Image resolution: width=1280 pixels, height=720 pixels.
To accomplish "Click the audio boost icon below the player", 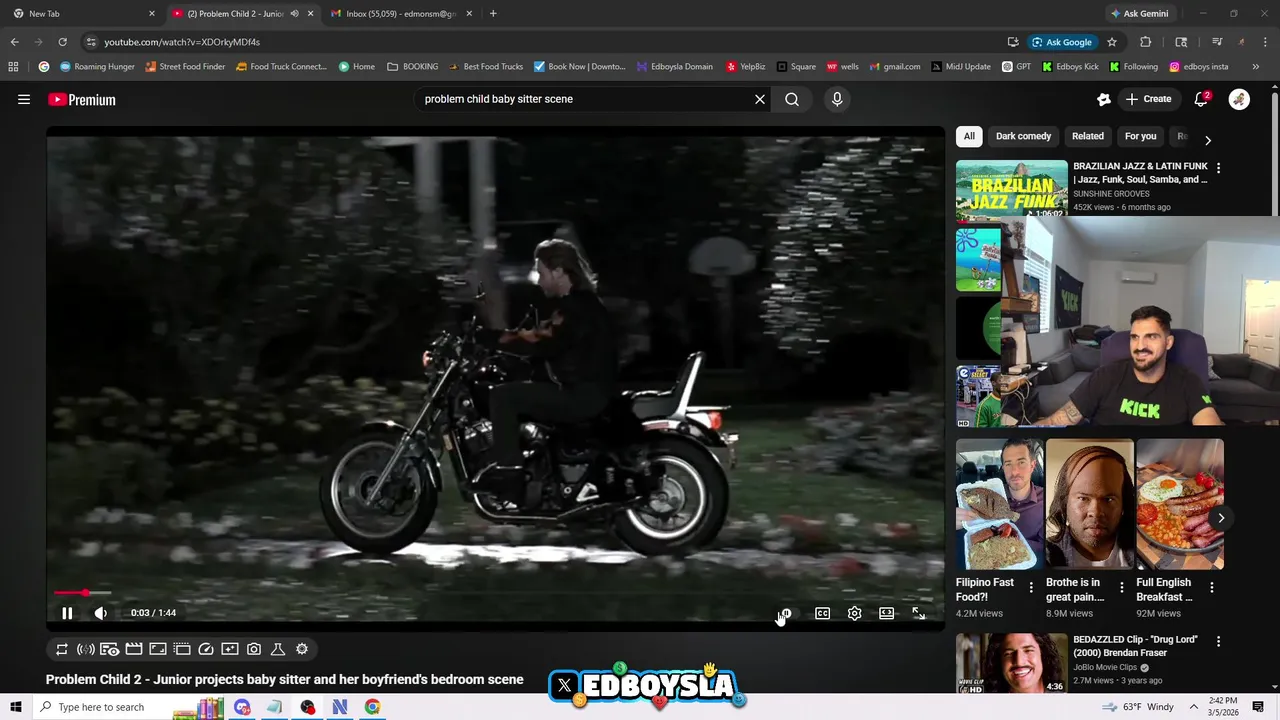I will point(86,649).
